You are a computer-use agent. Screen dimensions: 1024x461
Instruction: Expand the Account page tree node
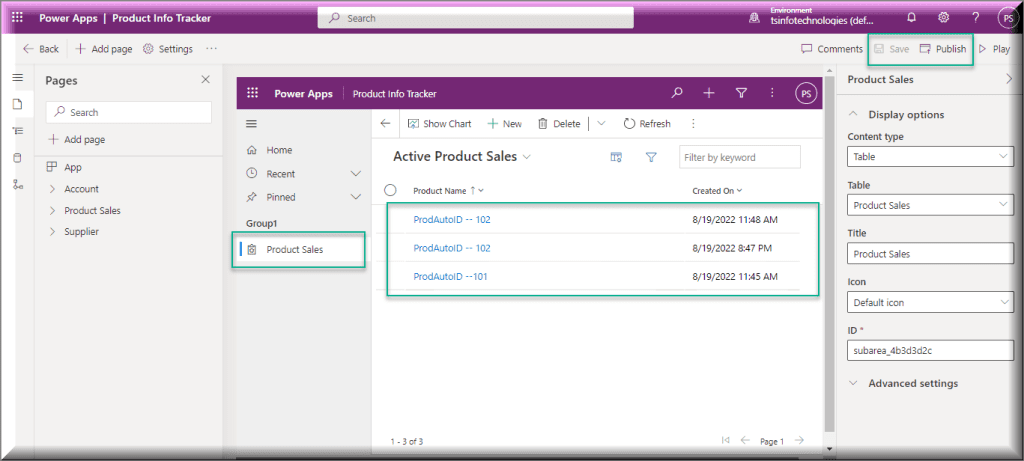pyautogui.click(x=52, y=189)
